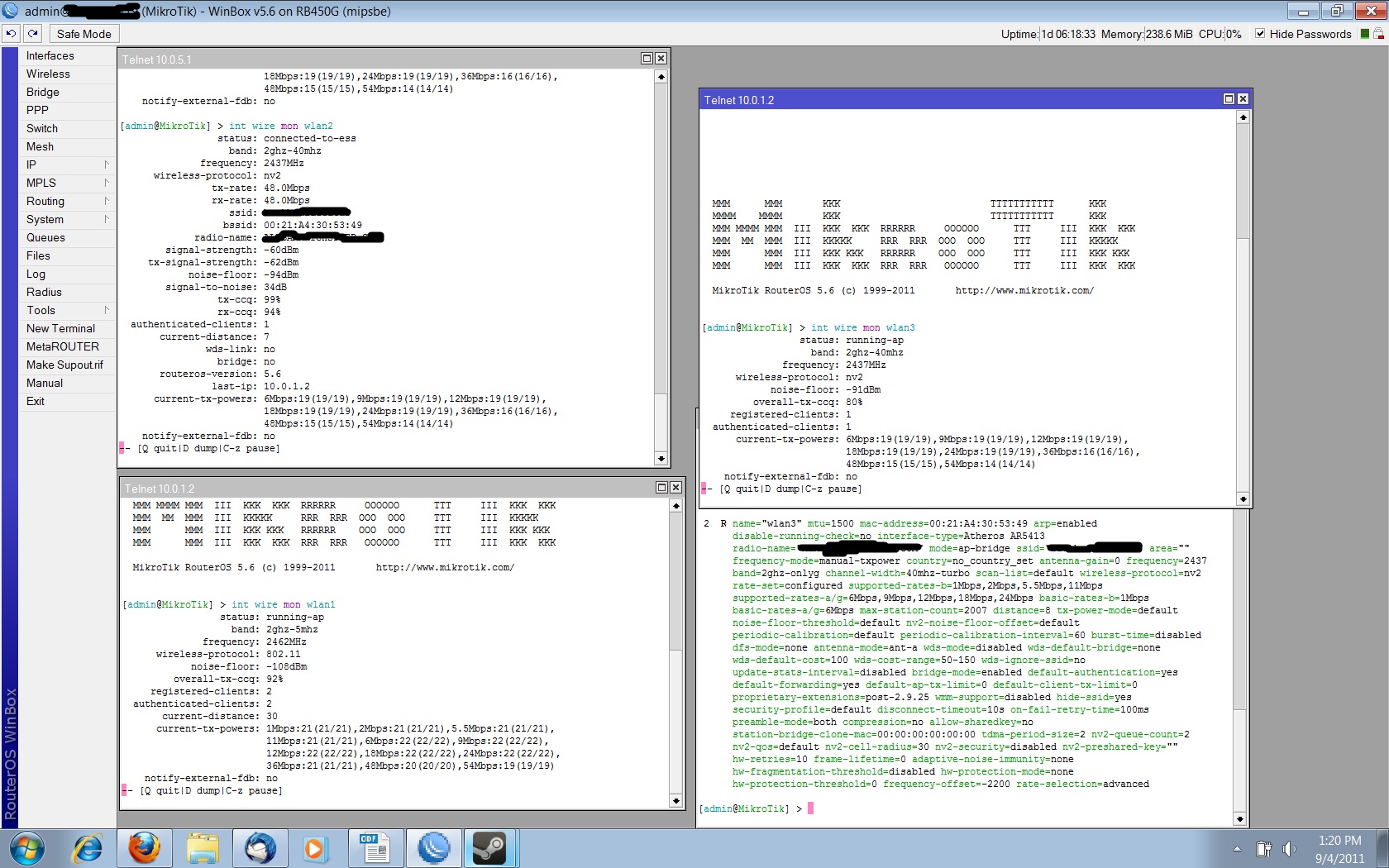Screen dimensions: 1389x868
Task: Maximize the lower-left Telnet 10.0.1.2 window
Action: tap(661, 488)
